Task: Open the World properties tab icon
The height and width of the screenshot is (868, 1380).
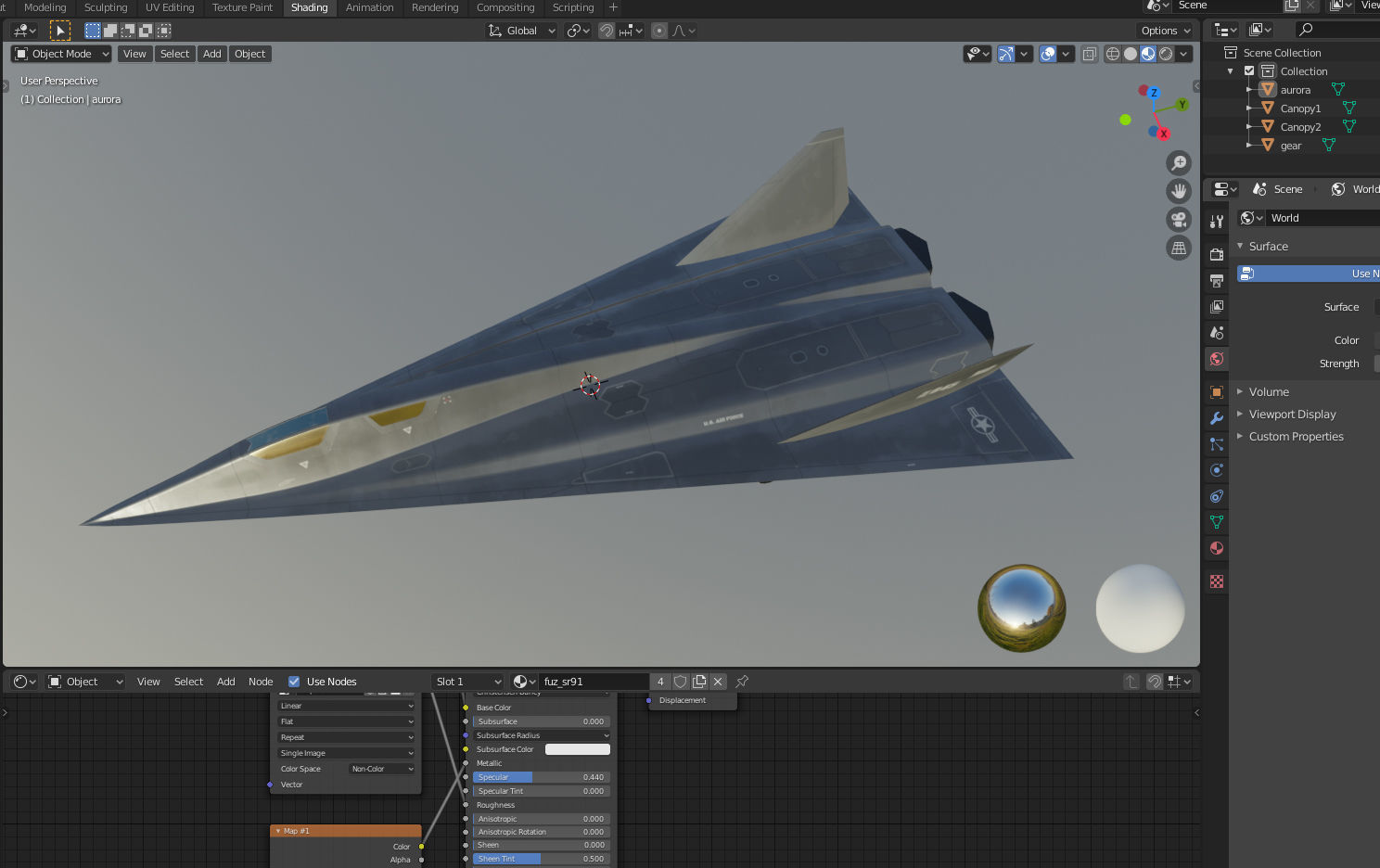Action: coord(1217,359)
